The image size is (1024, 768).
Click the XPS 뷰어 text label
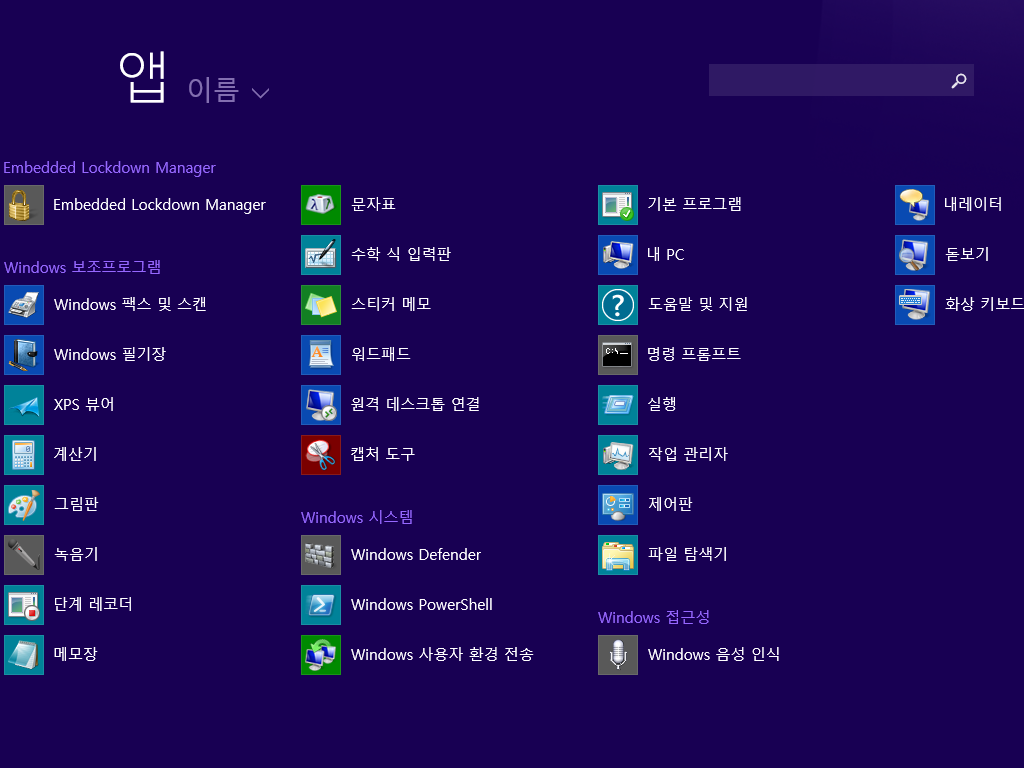84,404
